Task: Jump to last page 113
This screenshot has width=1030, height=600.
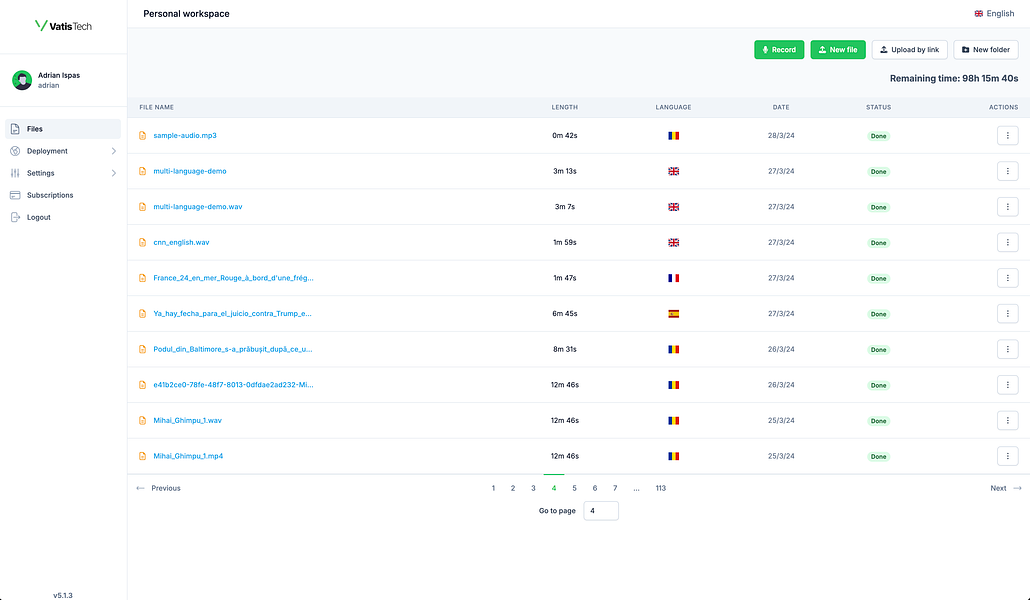Action: point(661,488)
